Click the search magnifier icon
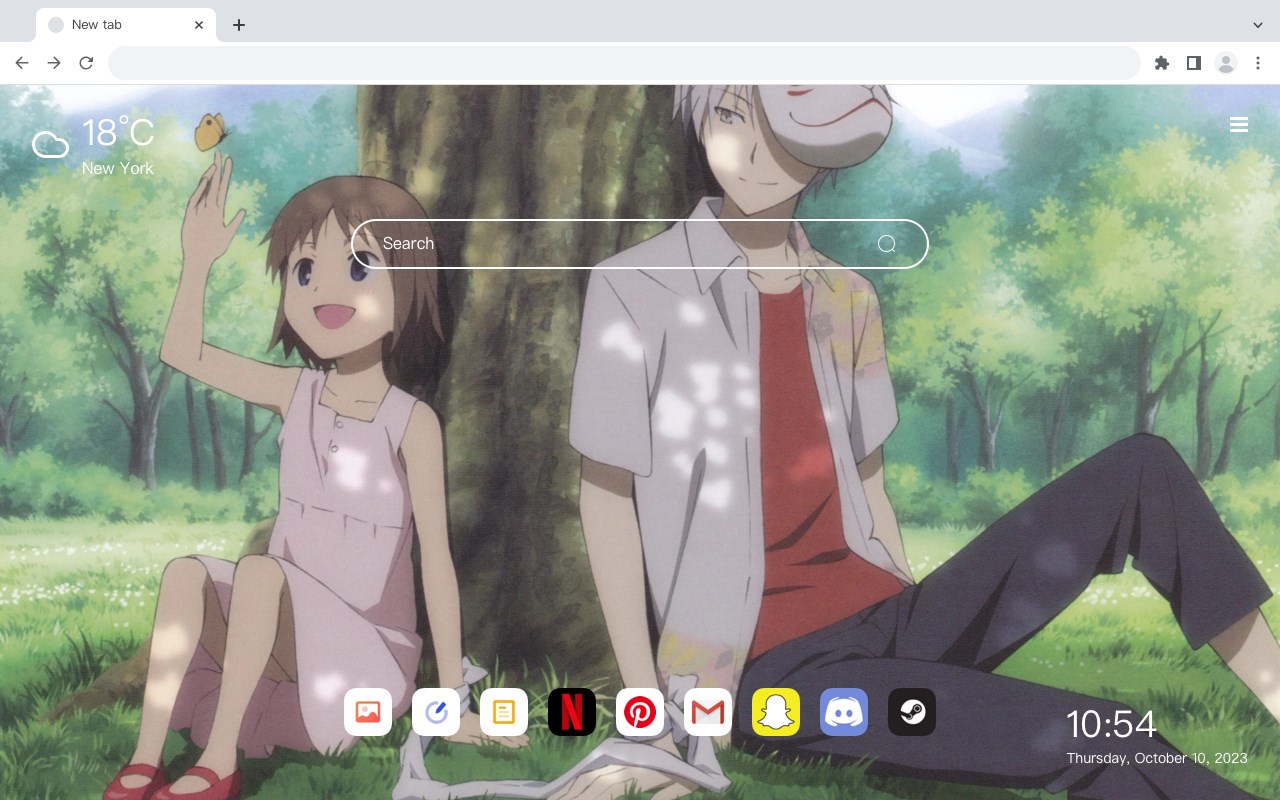 [887, 244]
